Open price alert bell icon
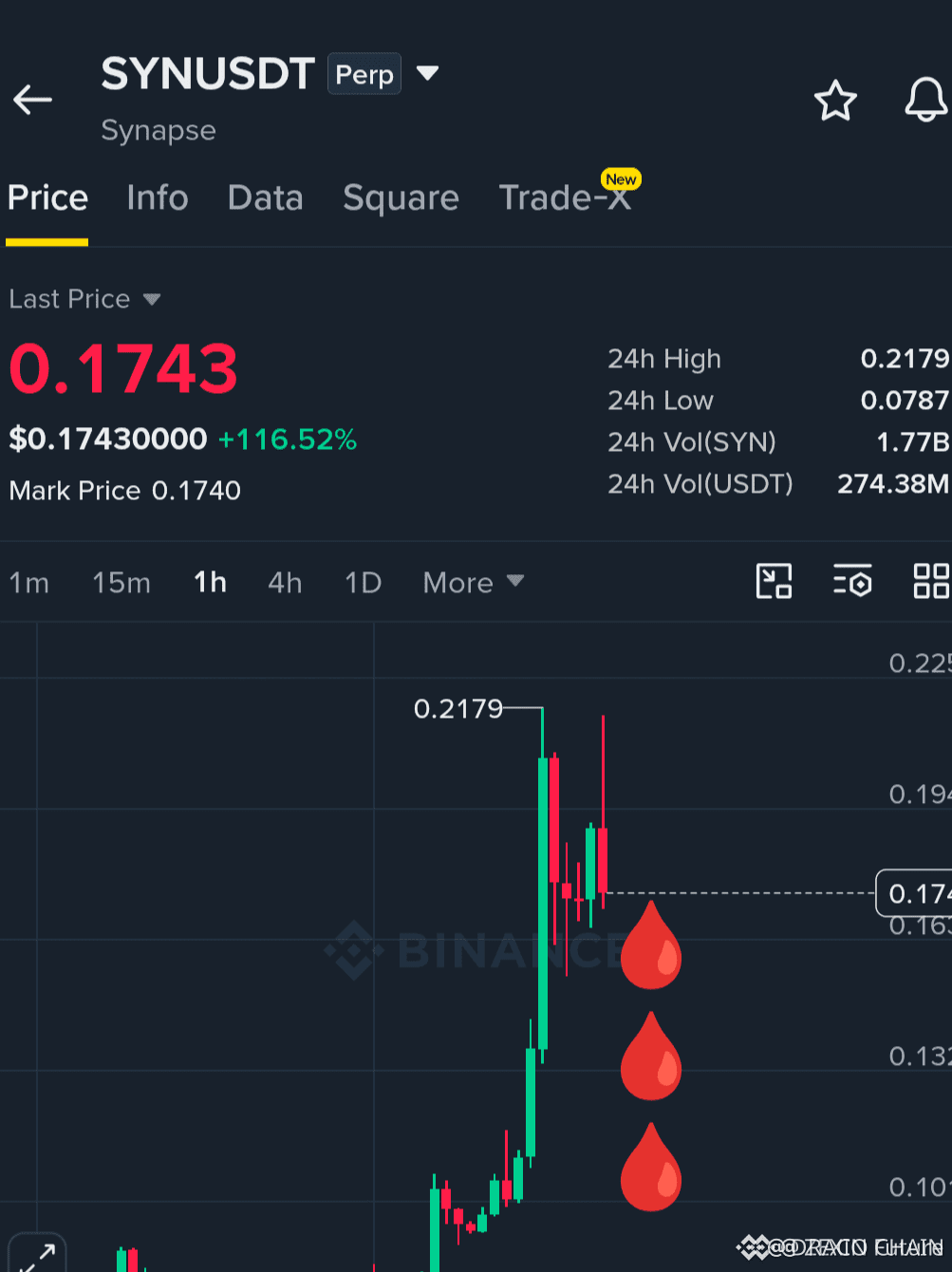This screenshot has width=952, height=1272. 925,100
